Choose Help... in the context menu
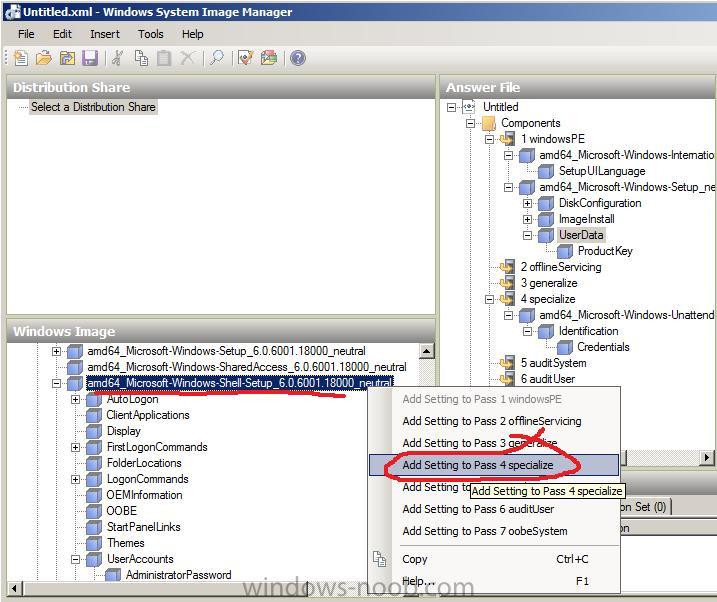 point(494,581)
